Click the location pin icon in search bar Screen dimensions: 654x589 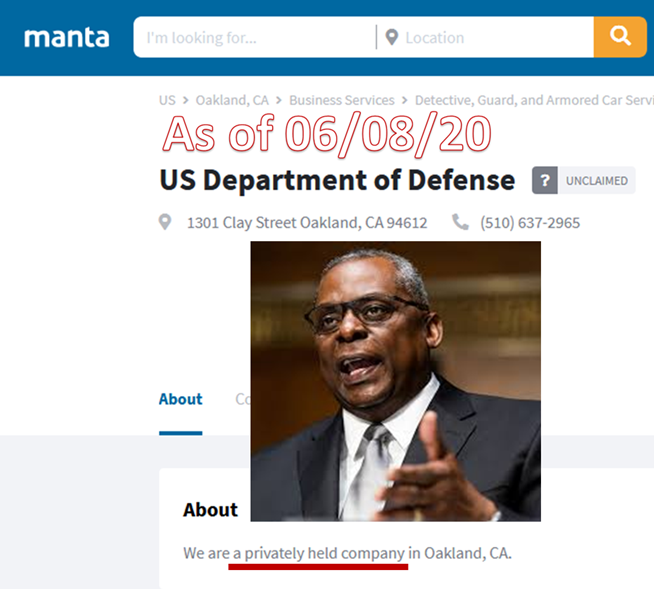tap(392, 38)
